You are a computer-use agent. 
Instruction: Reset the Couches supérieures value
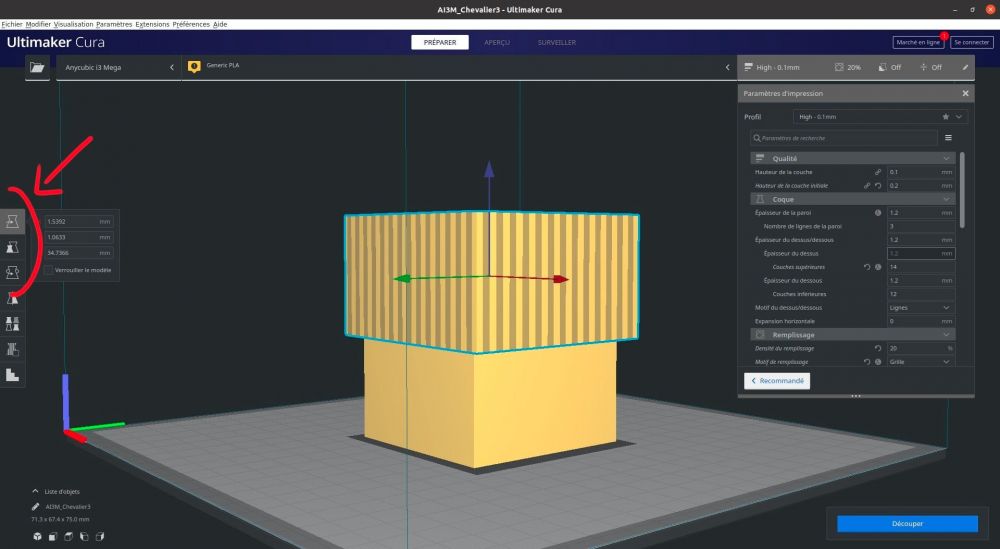[x=867, y=267]
